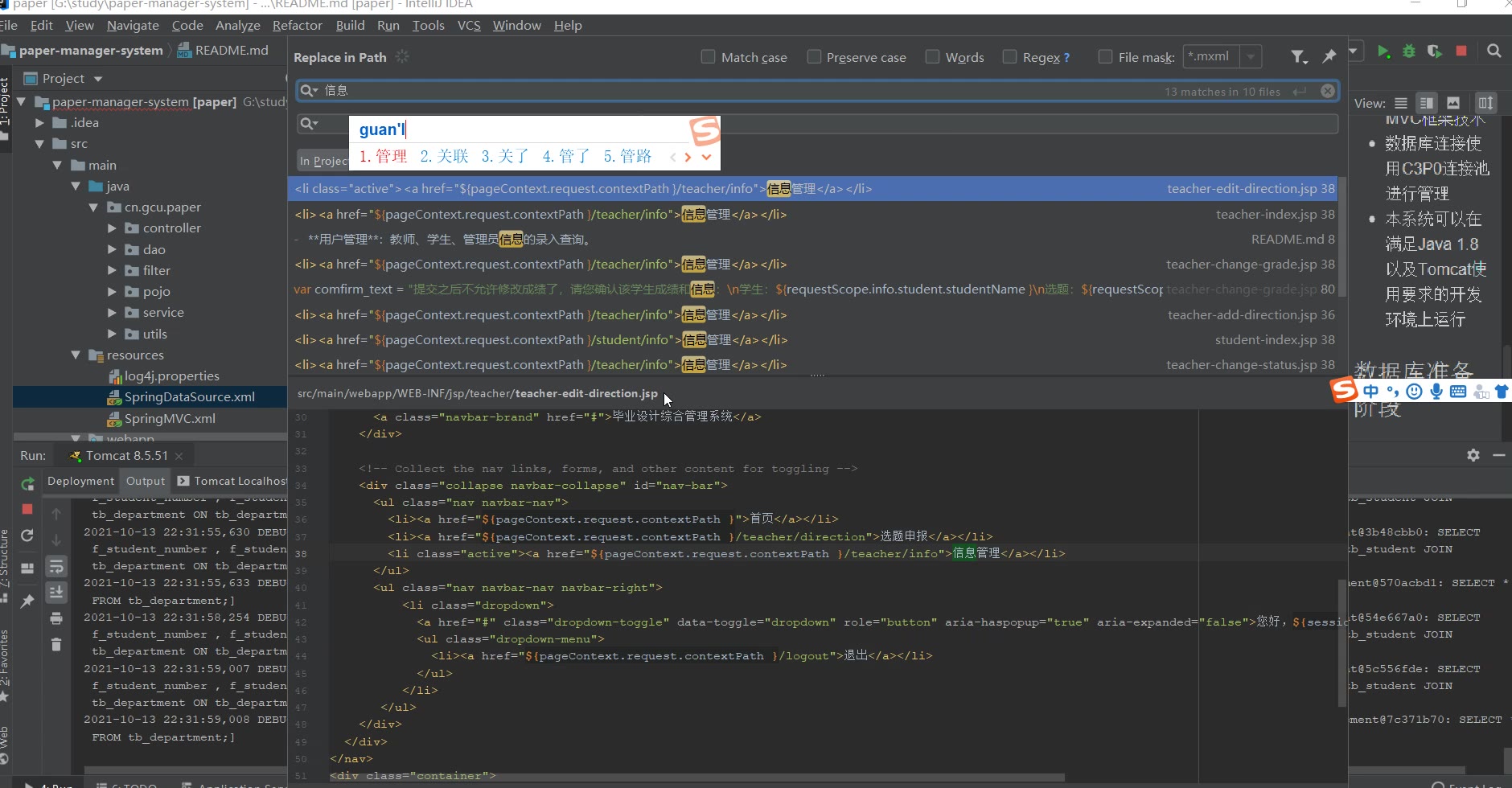Print the console output with the printer icon
This screenshot has height=788, width=1512.
[x=56, y=618]
